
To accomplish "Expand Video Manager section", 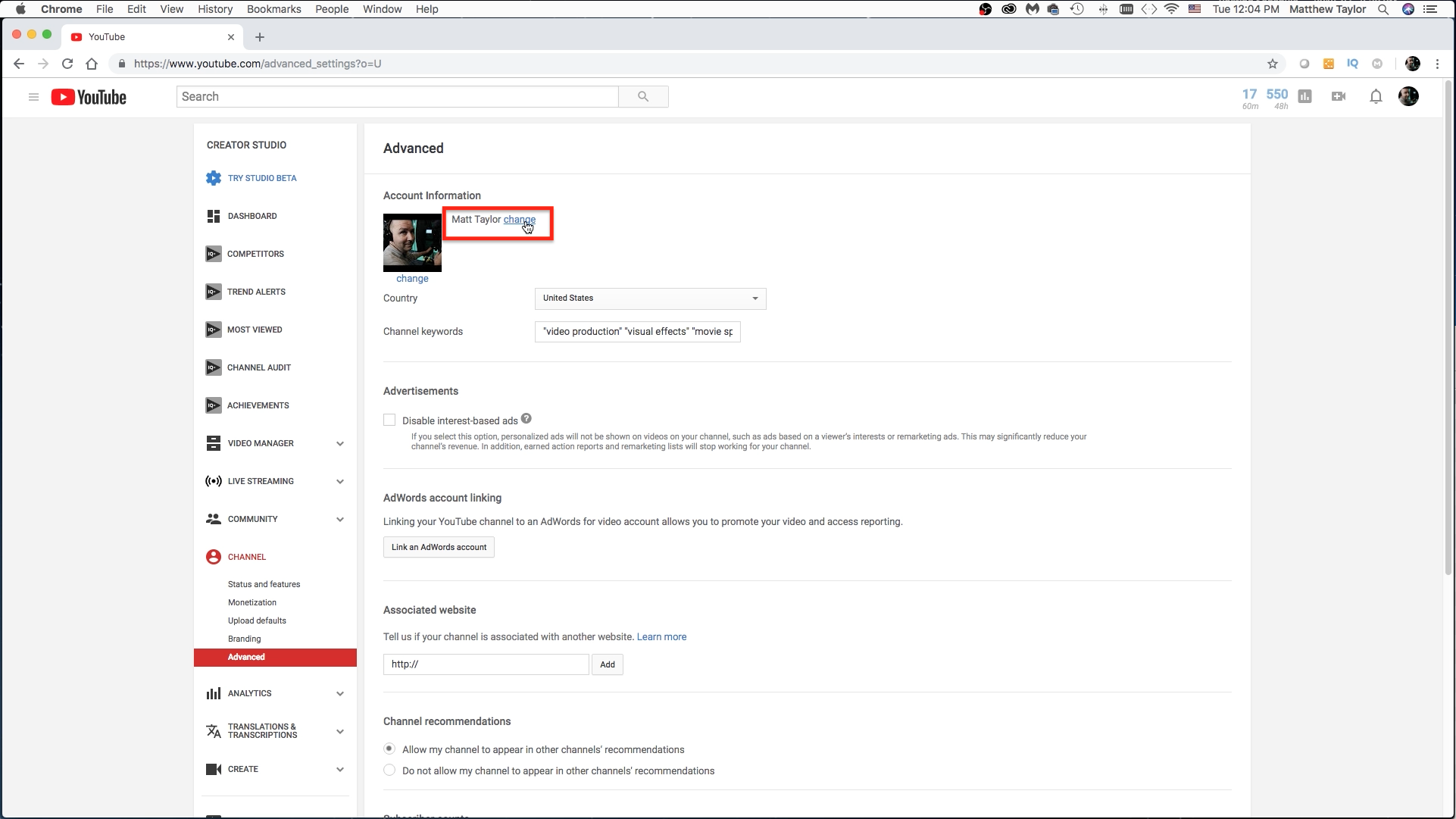I will [340, 443].
